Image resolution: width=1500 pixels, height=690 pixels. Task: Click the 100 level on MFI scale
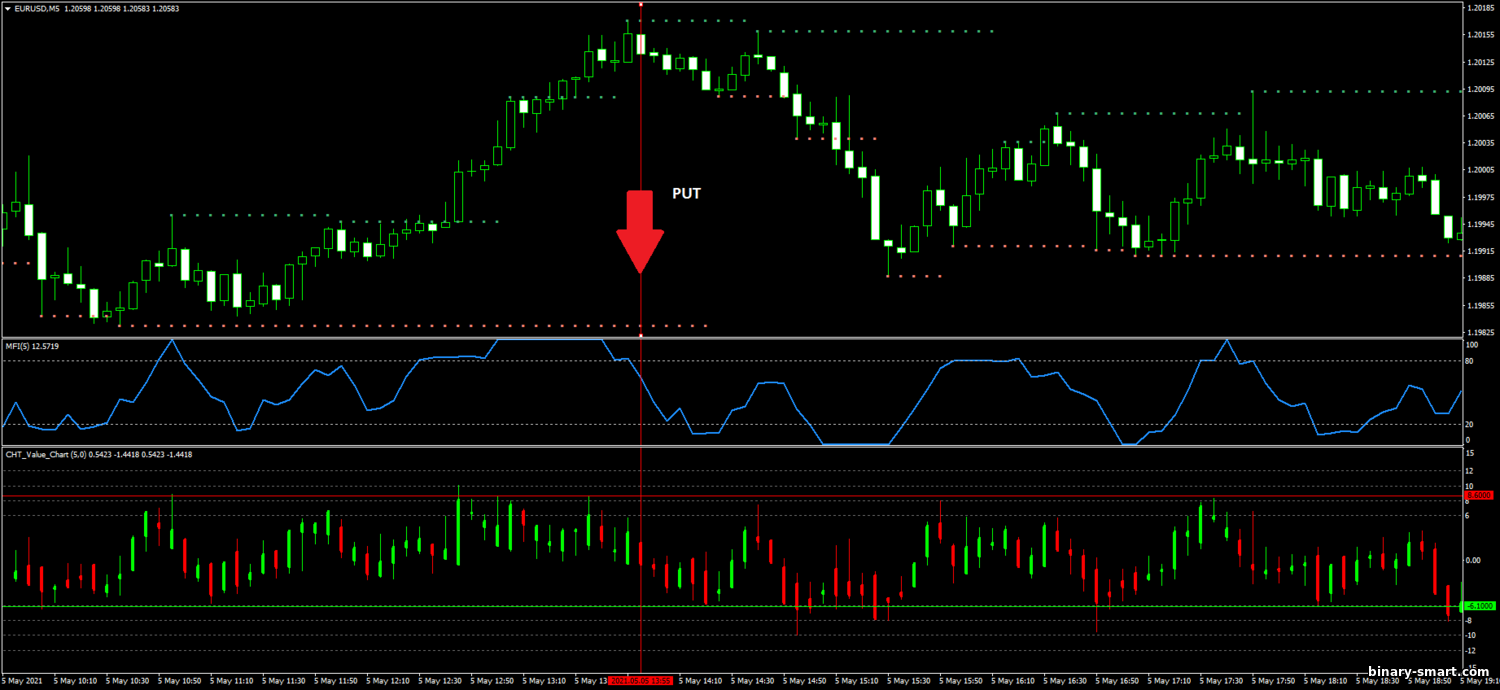click(1471, 345)
